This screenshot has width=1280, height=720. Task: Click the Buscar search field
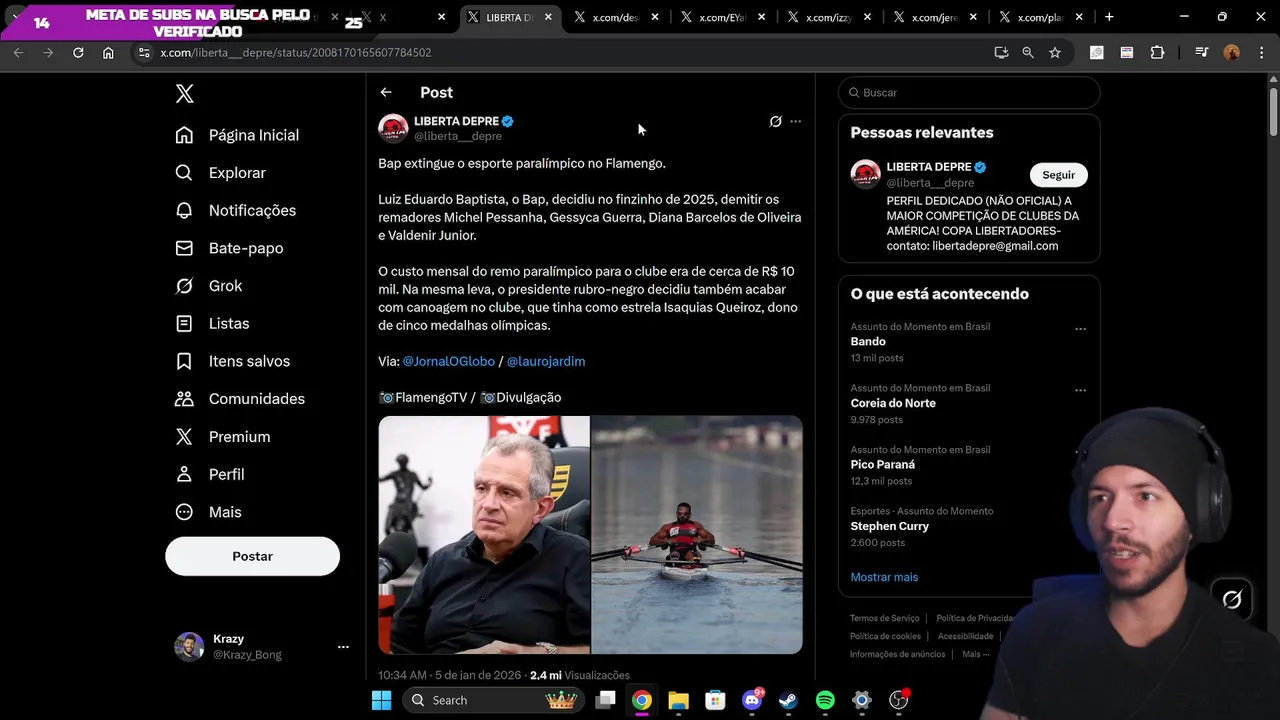pyautogui.click(x=969, y=92)
